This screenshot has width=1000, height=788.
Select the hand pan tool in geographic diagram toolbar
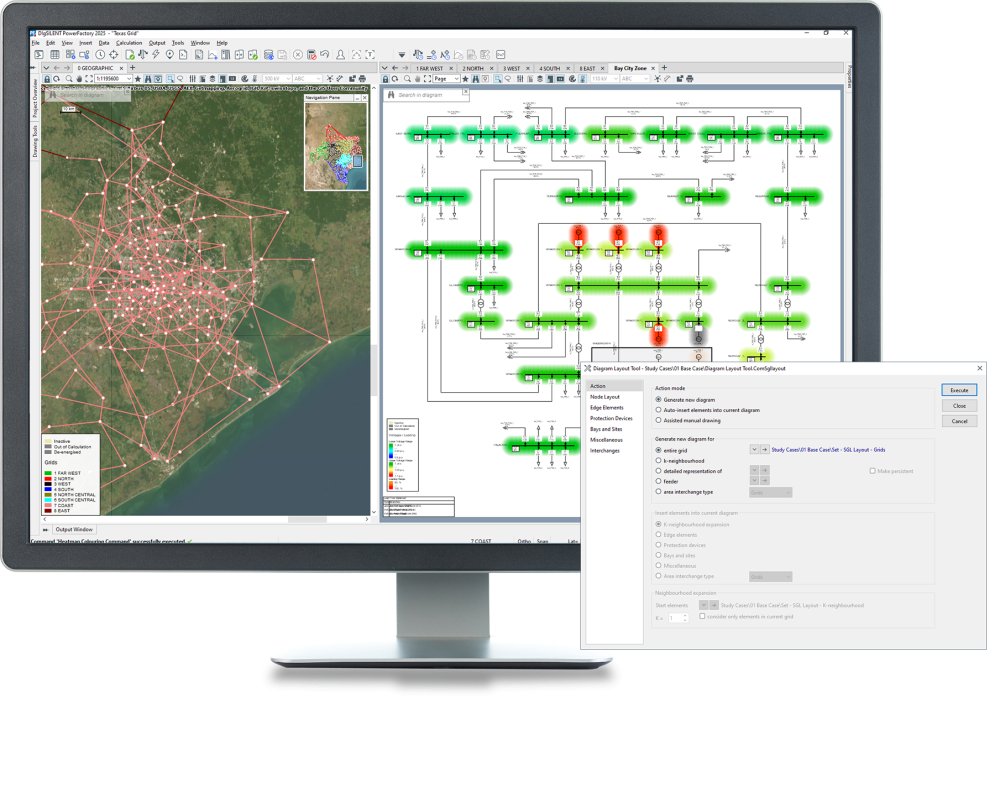[79, 79]
